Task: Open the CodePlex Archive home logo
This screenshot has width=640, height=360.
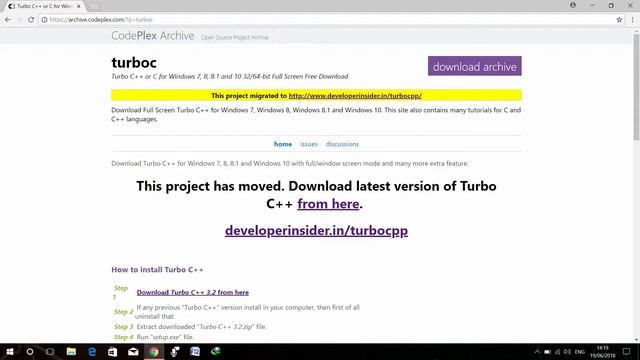Action: pos(153,36)
